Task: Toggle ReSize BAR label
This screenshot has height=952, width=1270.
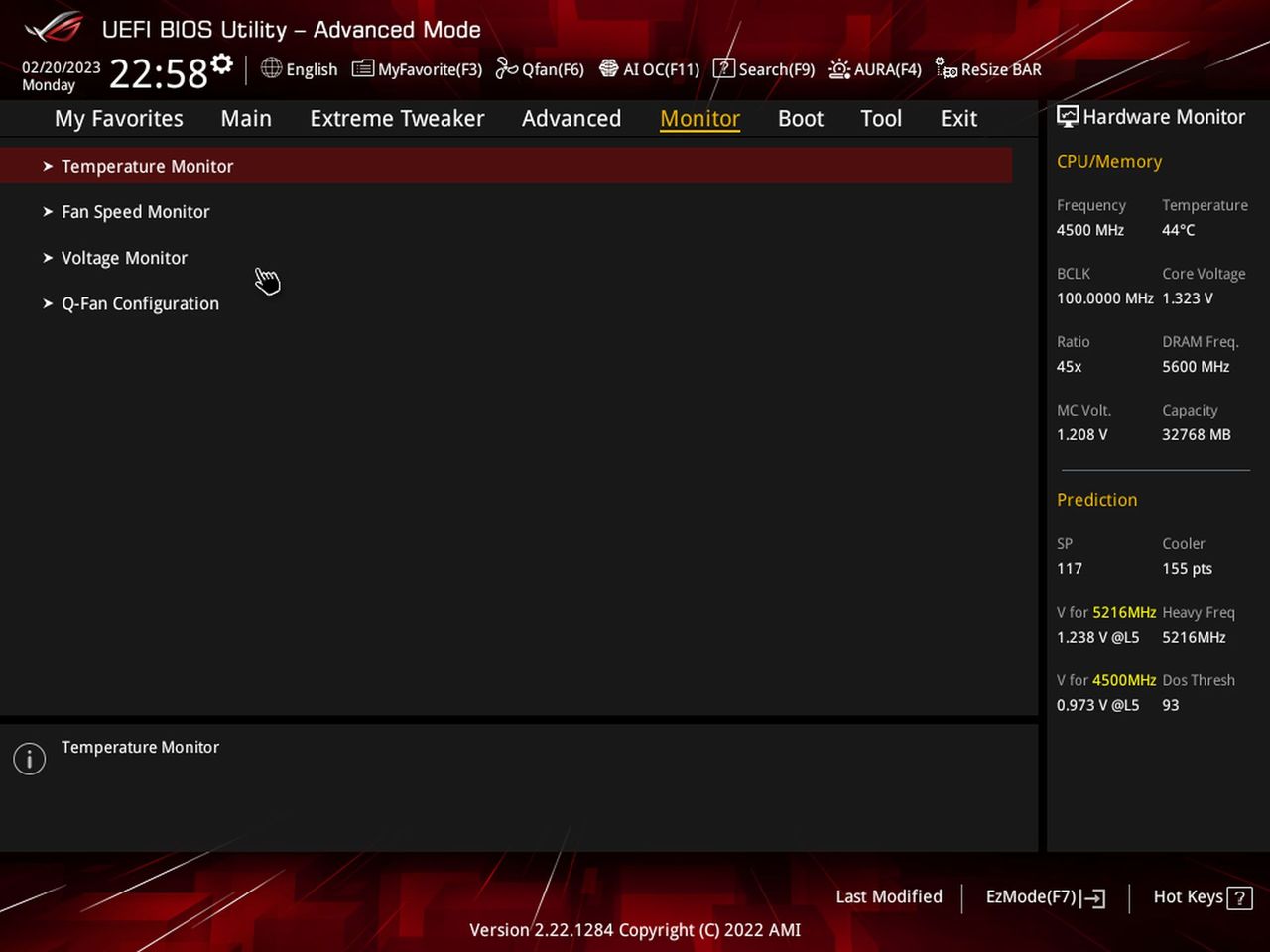Action: (x=1001, y=69)
